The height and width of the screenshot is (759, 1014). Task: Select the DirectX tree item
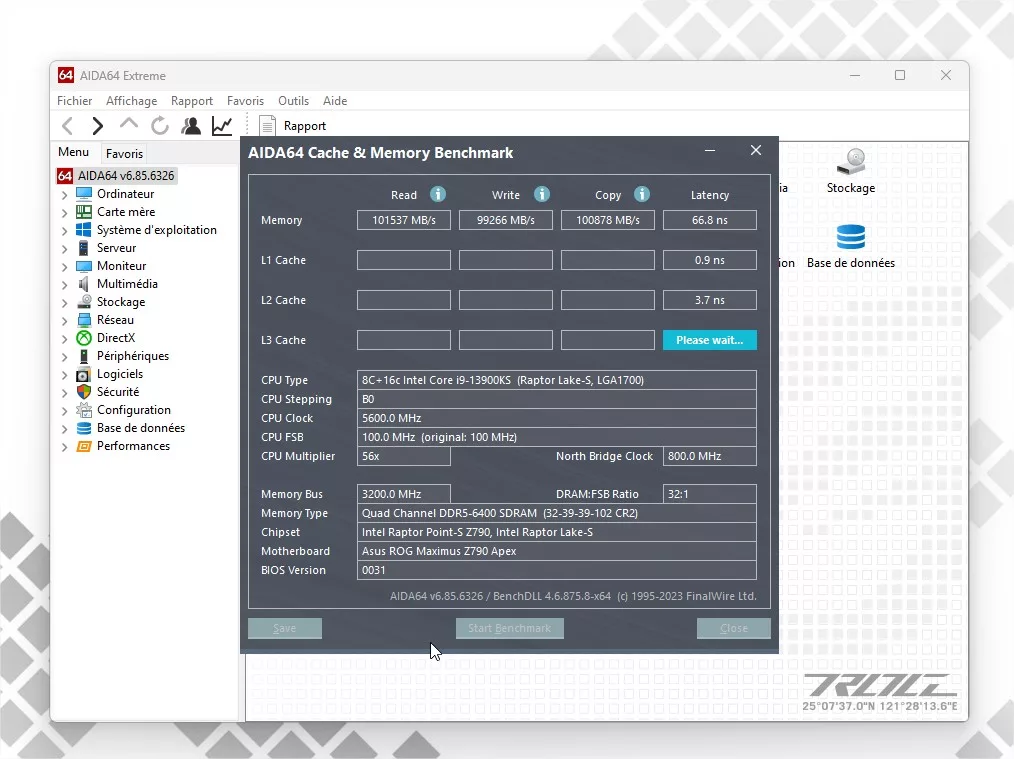pyautogui.click(x=115, y=338)
